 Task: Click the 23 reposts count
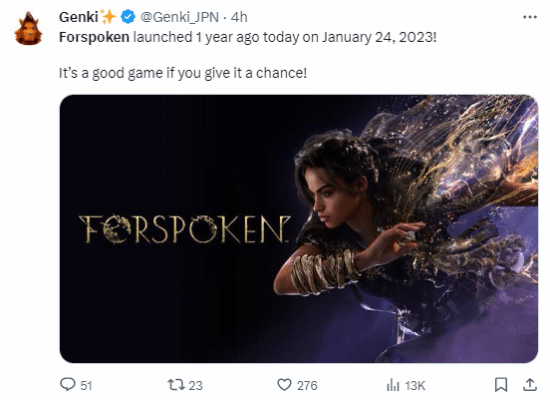point(196,386)
